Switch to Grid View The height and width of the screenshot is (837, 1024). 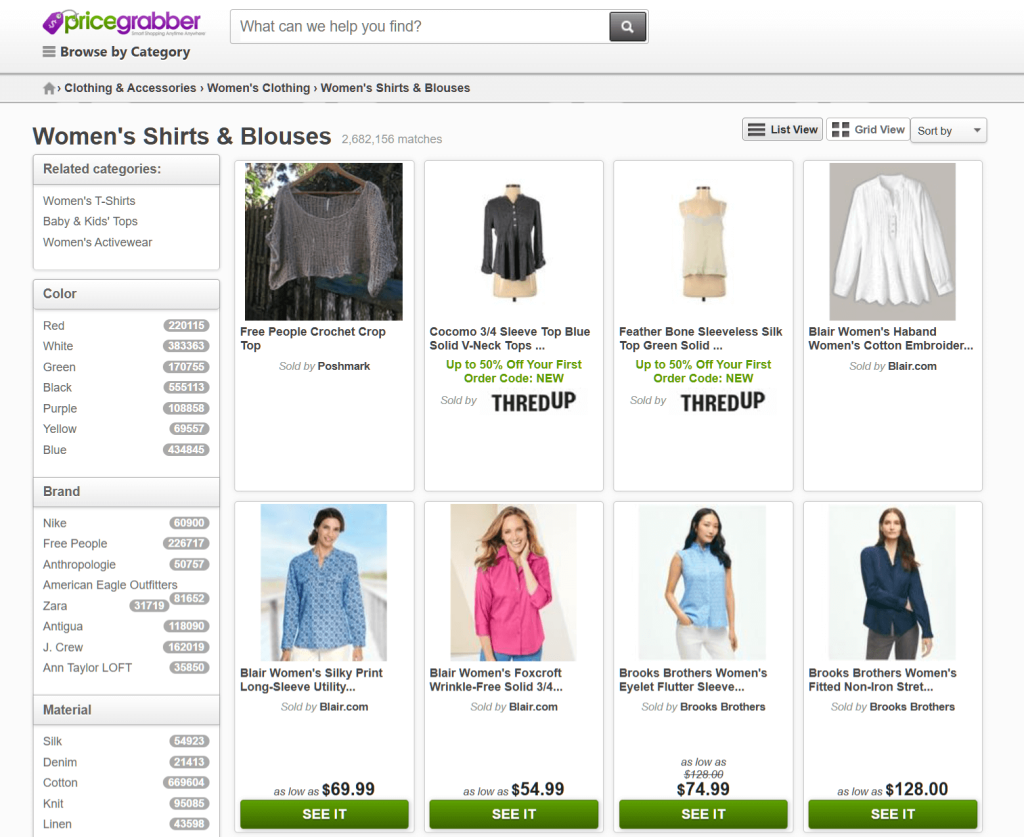click(x=868, y=129)
